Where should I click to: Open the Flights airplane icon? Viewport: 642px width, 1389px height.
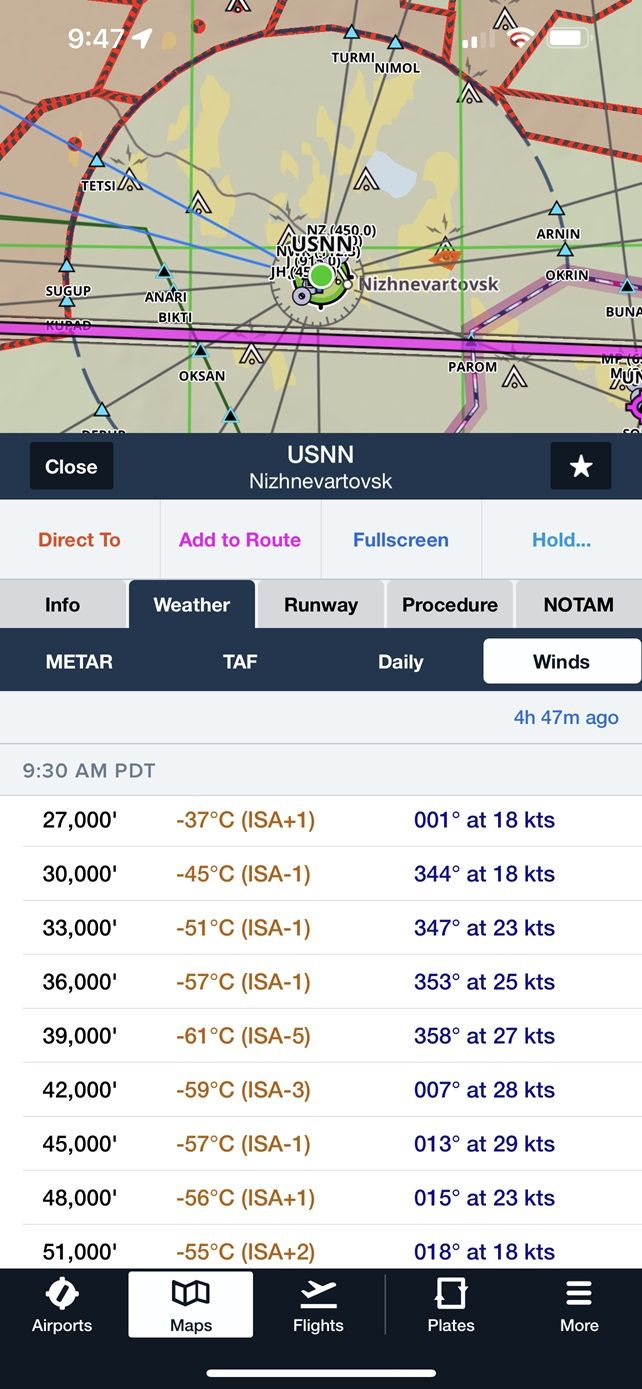[318, 1304]
